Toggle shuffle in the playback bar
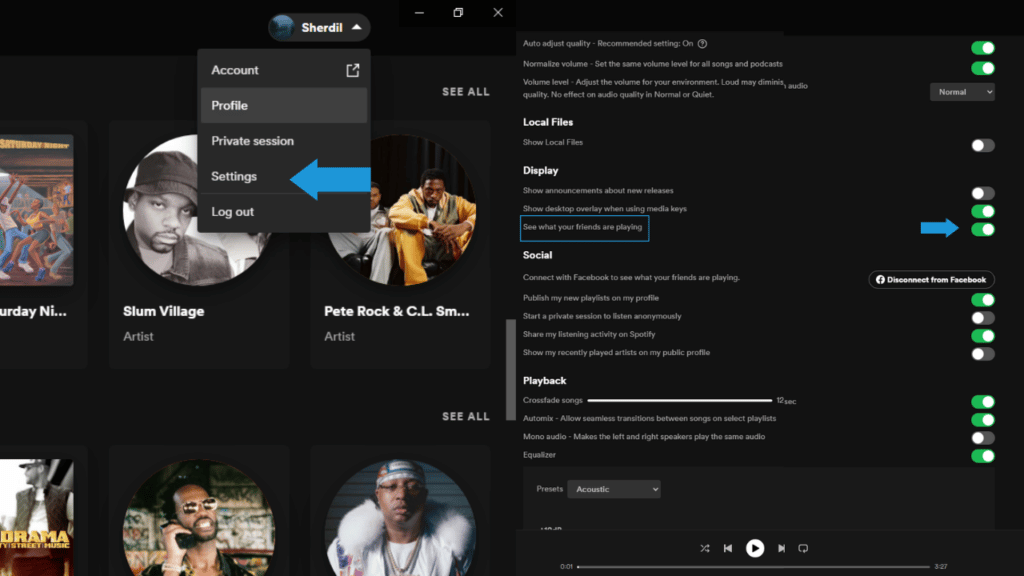Image resolution: width=1024 pixels, height=576 pixels. pyautogui.click(x=705, y=549)
